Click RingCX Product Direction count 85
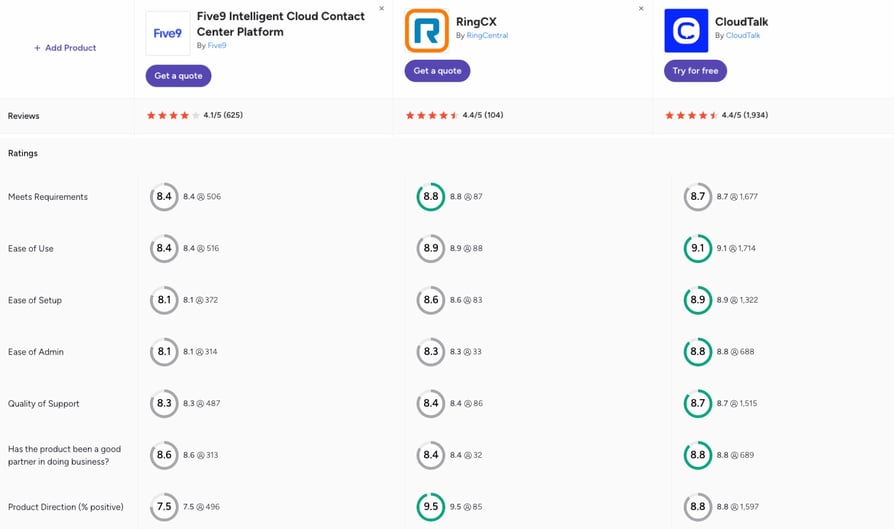This screenshot has width=894, height=529. tap(477, 507)
